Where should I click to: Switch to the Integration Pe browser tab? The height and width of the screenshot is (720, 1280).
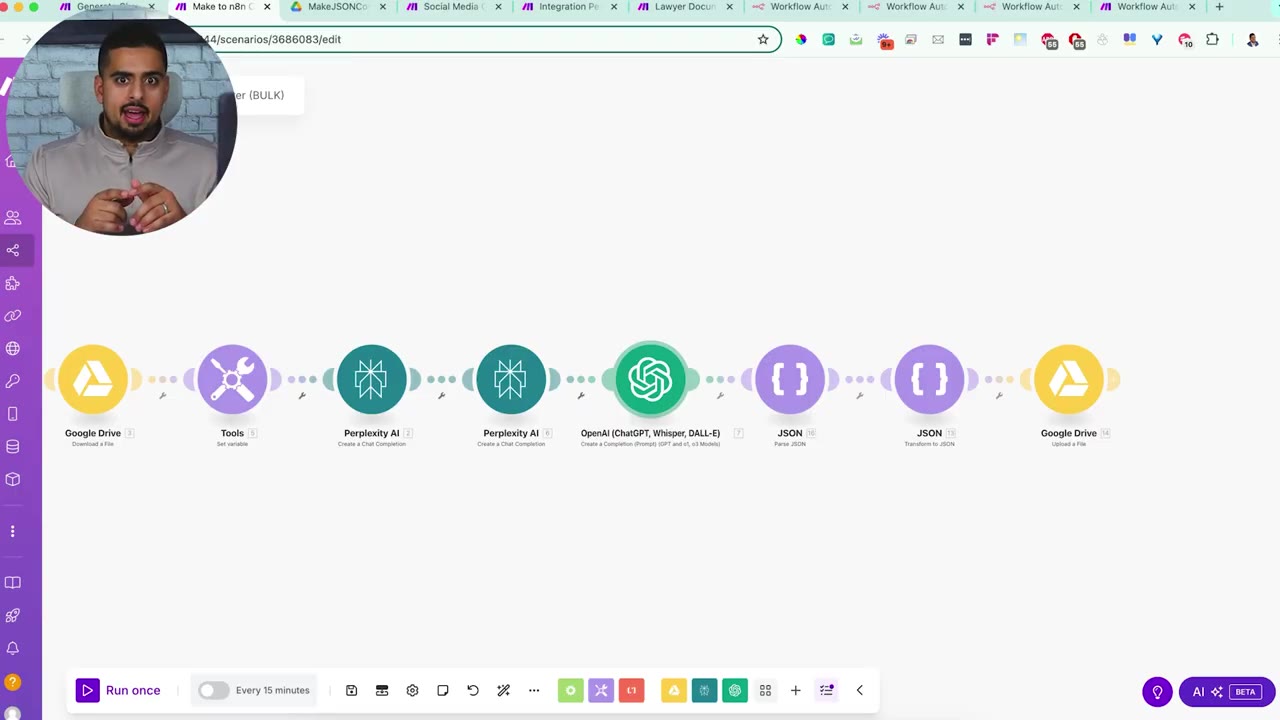tap(569, 7)
